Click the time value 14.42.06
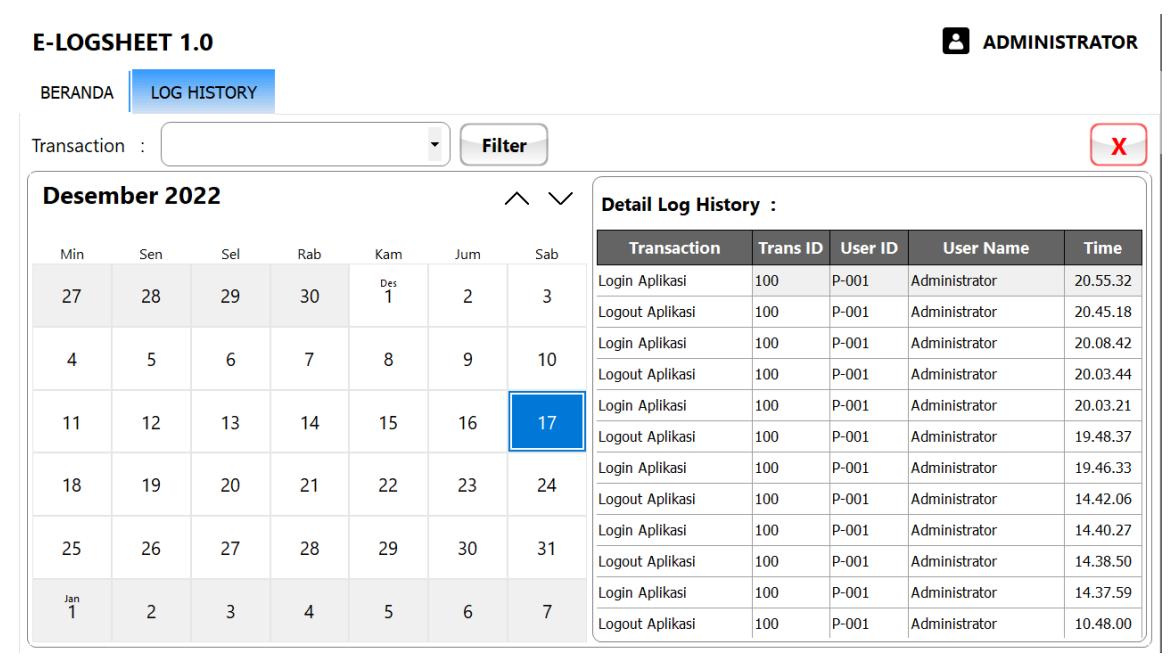 tap(1102, 498)
